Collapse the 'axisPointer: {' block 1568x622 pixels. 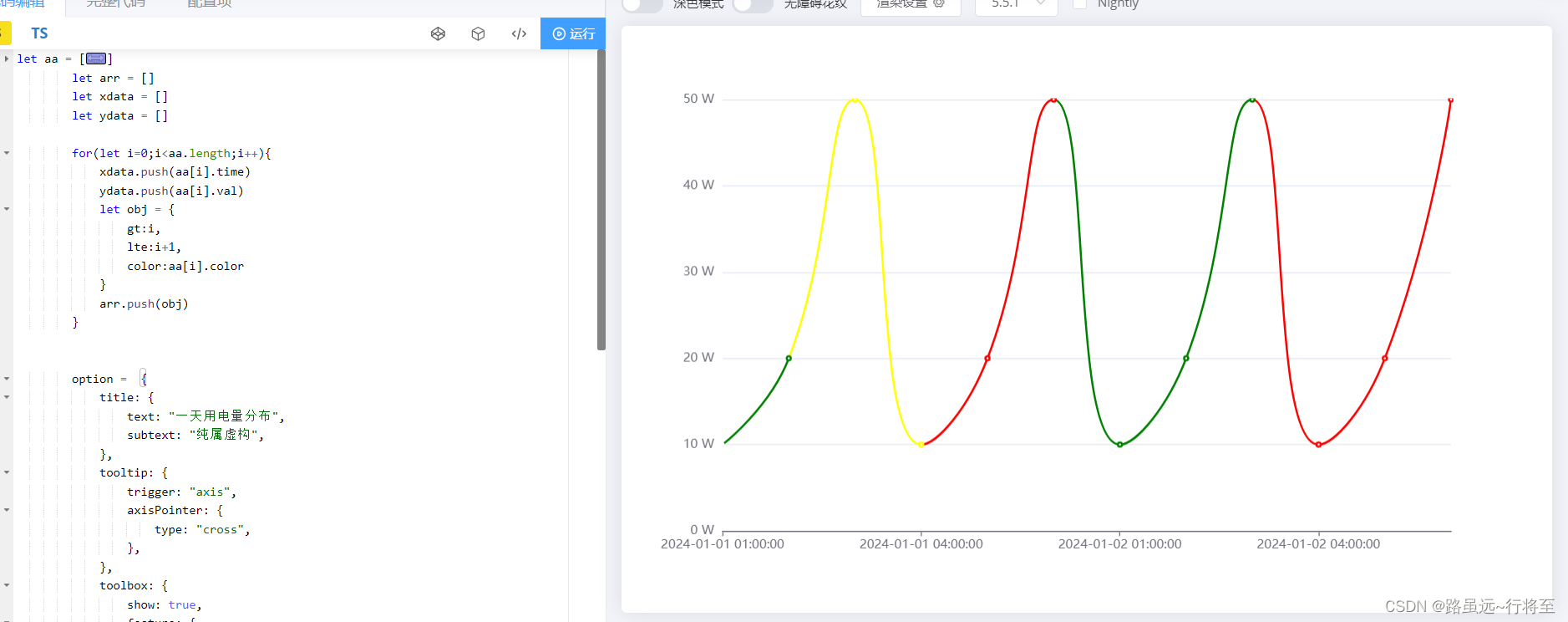coord(7,510)
